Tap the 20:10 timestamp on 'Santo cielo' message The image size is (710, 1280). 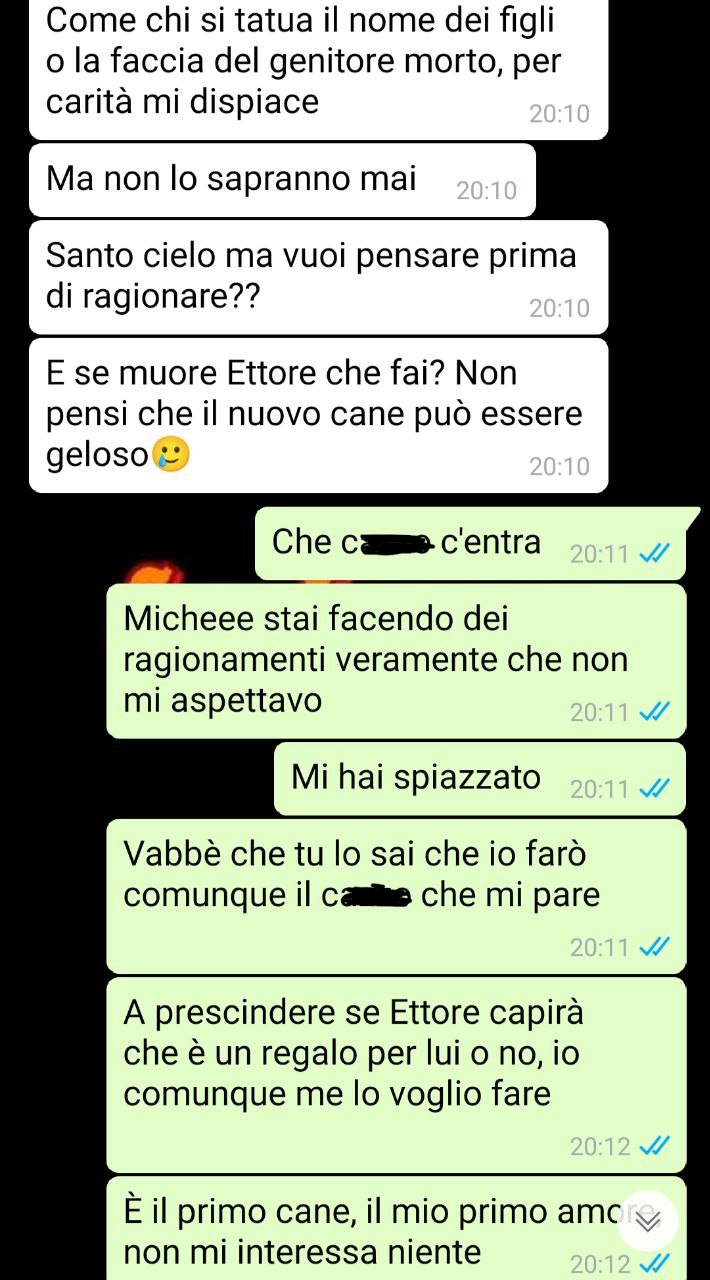[x=560, y=309]
